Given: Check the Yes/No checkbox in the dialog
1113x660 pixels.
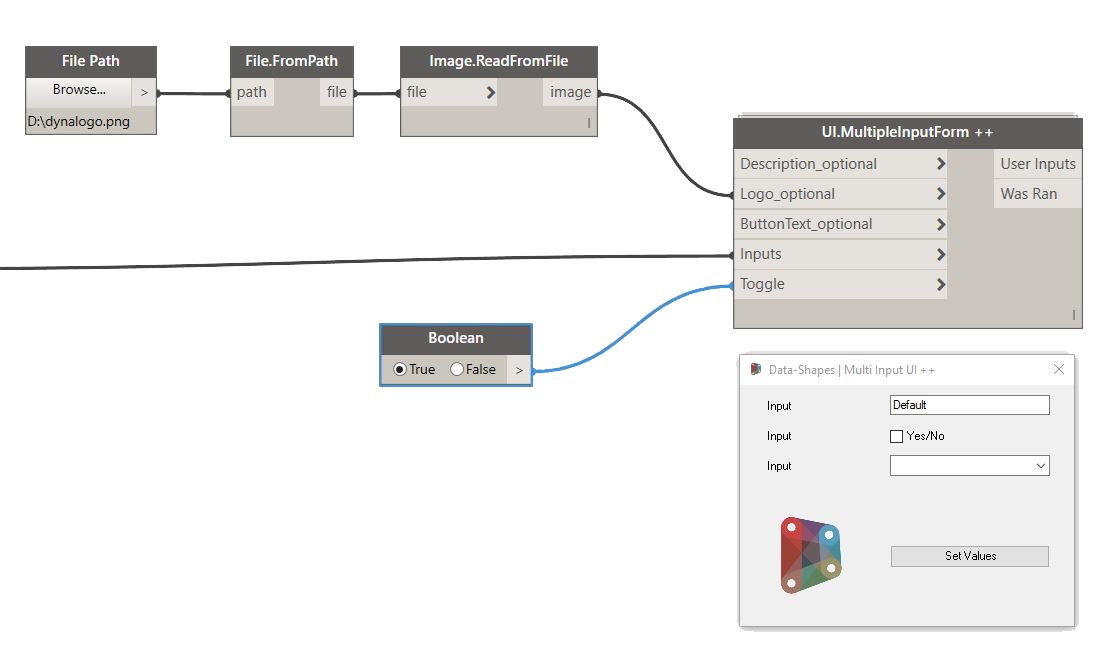Looking at the screenshot, I should click(897, 436).
